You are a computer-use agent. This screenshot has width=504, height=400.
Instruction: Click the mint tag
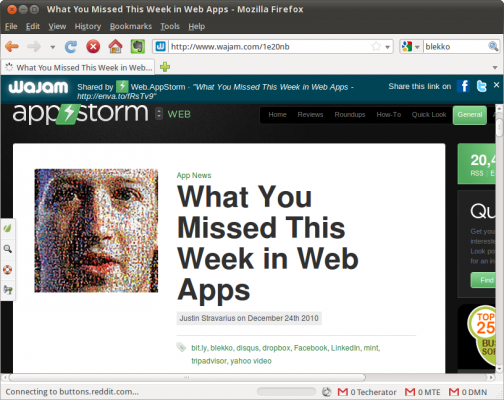click(x=371, y=348)
